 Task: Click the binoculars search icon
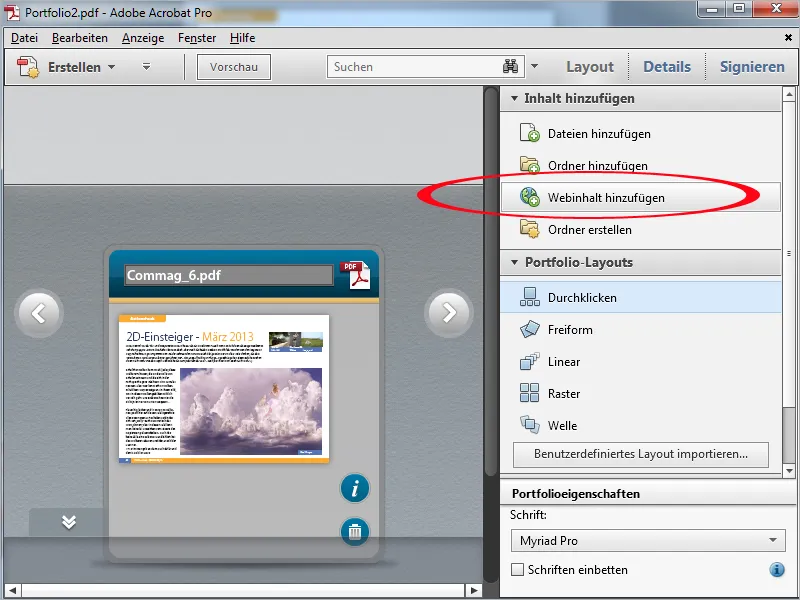tap(510, 66)
